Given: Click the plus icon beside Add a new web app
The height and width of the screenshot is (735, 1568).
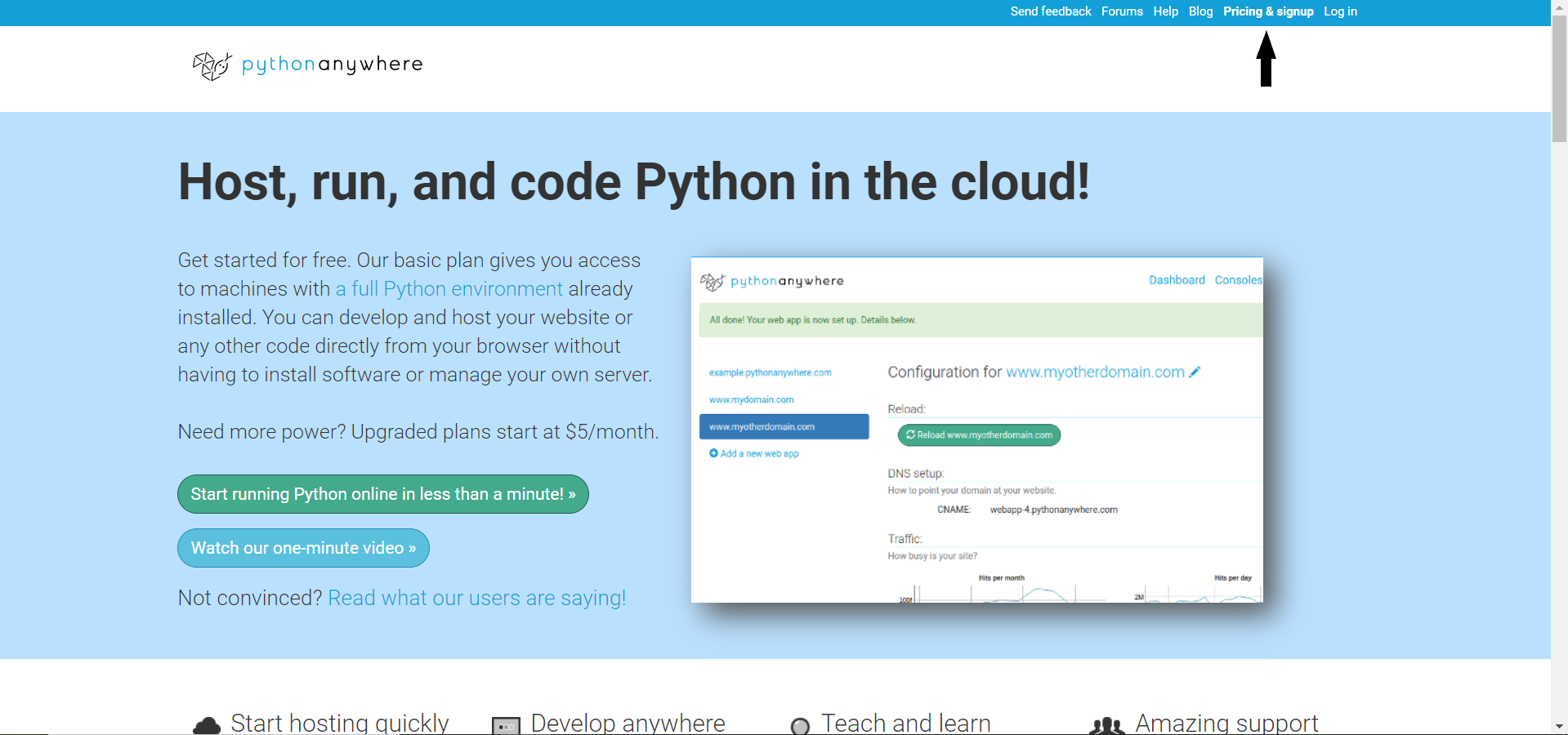Looking at the screenshot, I should [713, 453].
